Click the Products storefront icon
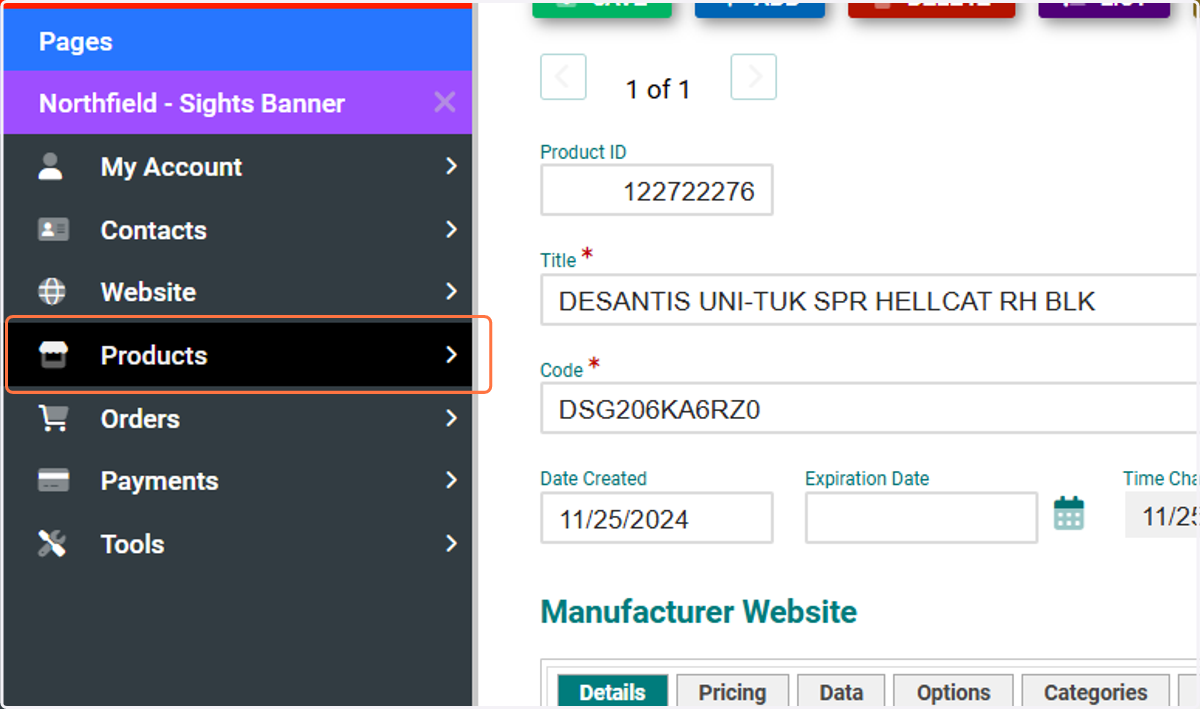Screen dimensions: 1200x709 (x=52, y=355)
